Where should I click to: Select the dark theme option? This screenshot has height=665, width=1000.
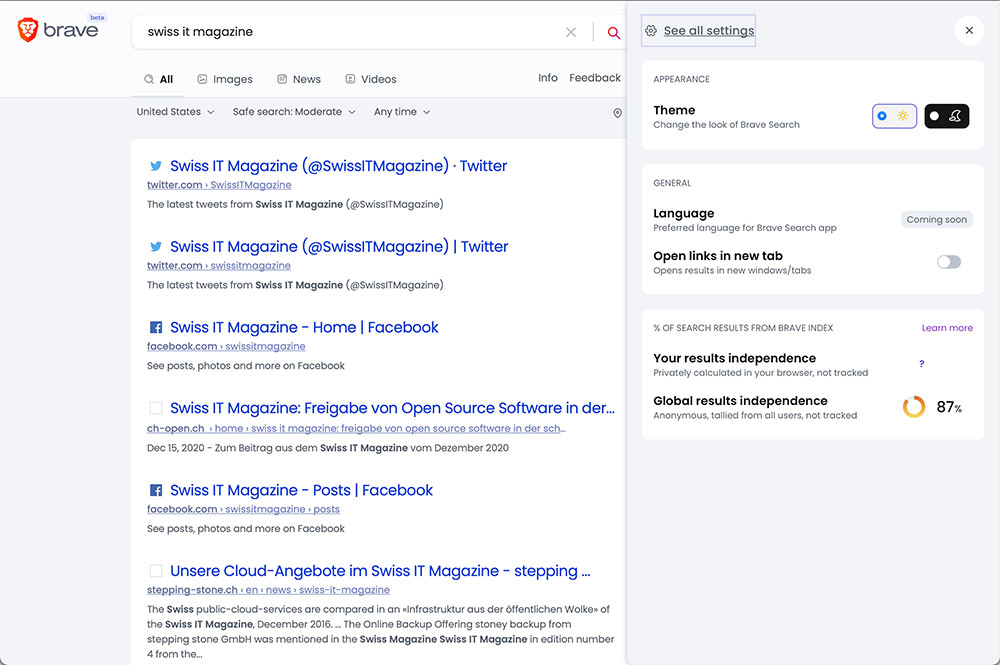coord(946,116)
